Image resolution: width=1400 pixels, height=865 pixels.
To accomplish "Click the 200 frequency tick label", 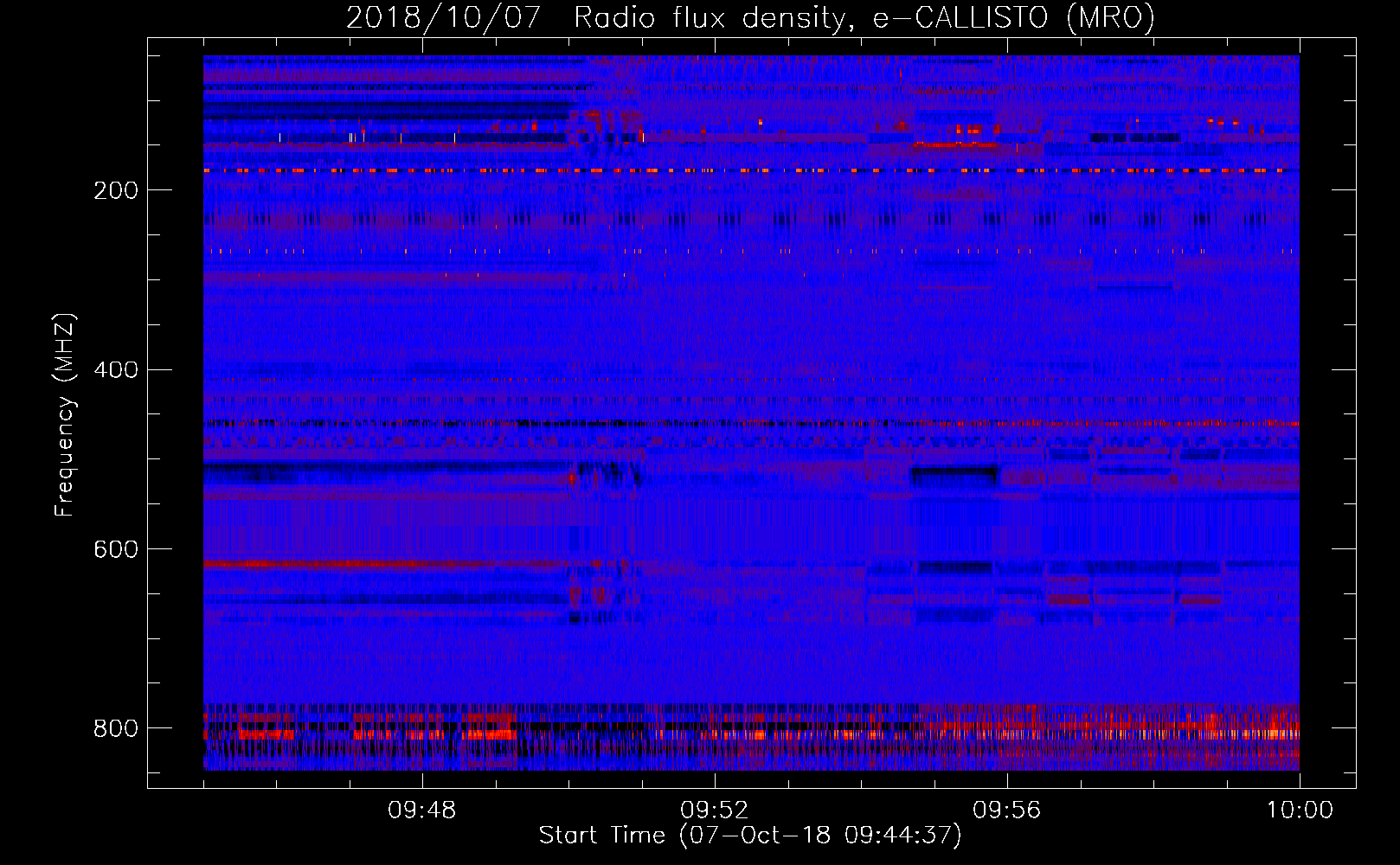I will (x=116, y=190).
